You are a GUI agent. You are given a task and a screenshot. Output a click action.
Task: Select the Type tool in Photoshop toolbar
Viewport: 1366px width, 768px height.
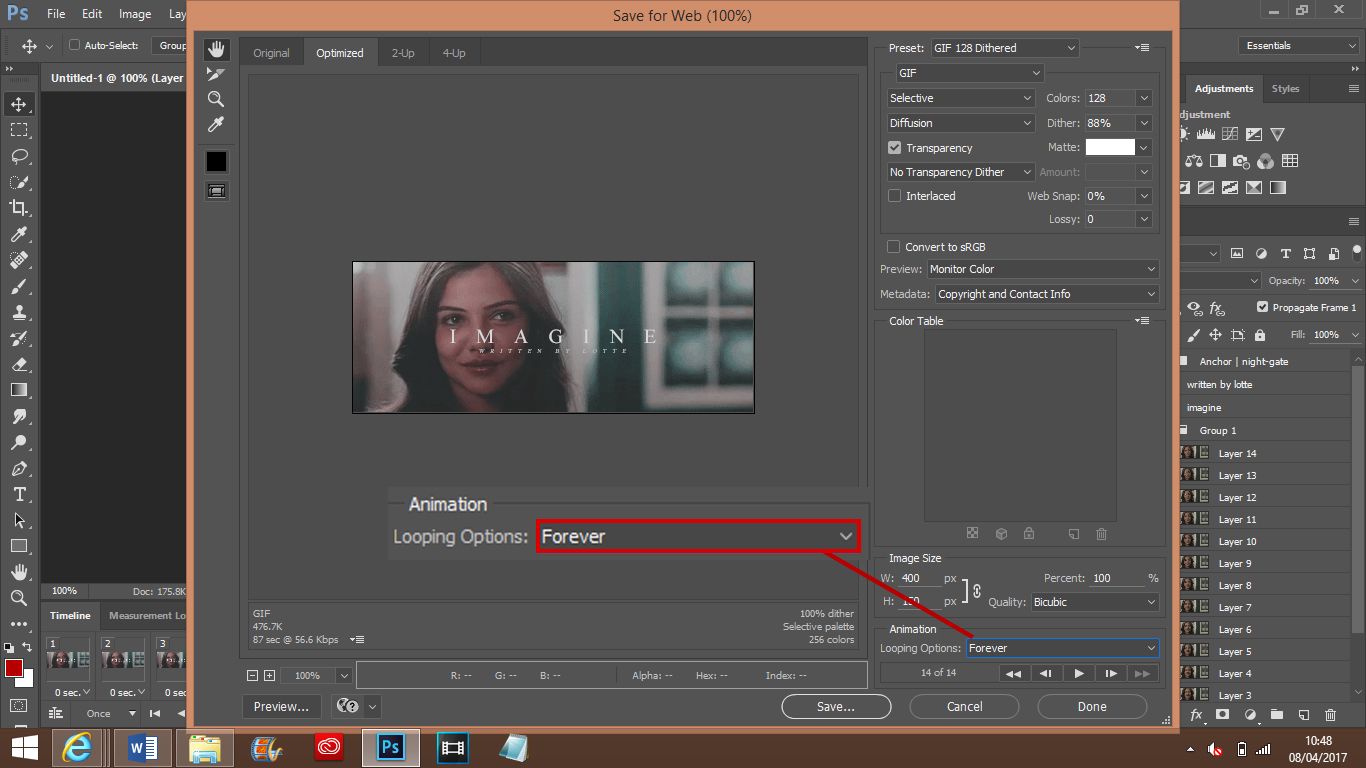coord(19,494)
